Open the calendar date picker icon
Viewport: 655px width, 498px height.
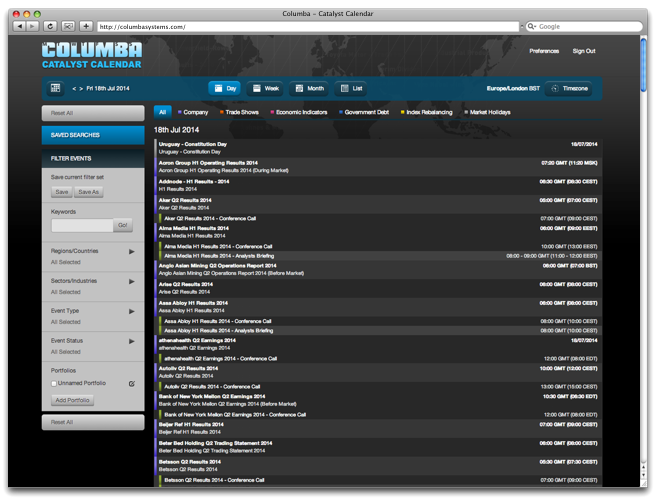[x=56, y=88]
